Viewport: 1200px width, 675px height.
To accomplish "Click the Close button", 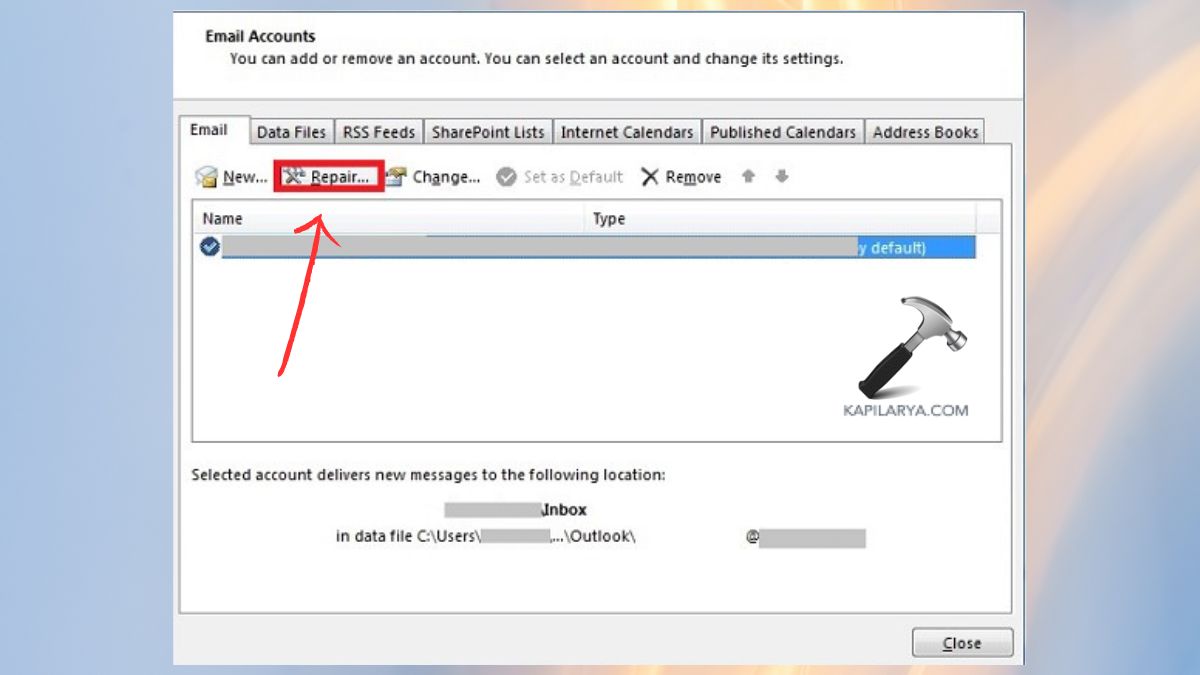I will pos(961,643).
